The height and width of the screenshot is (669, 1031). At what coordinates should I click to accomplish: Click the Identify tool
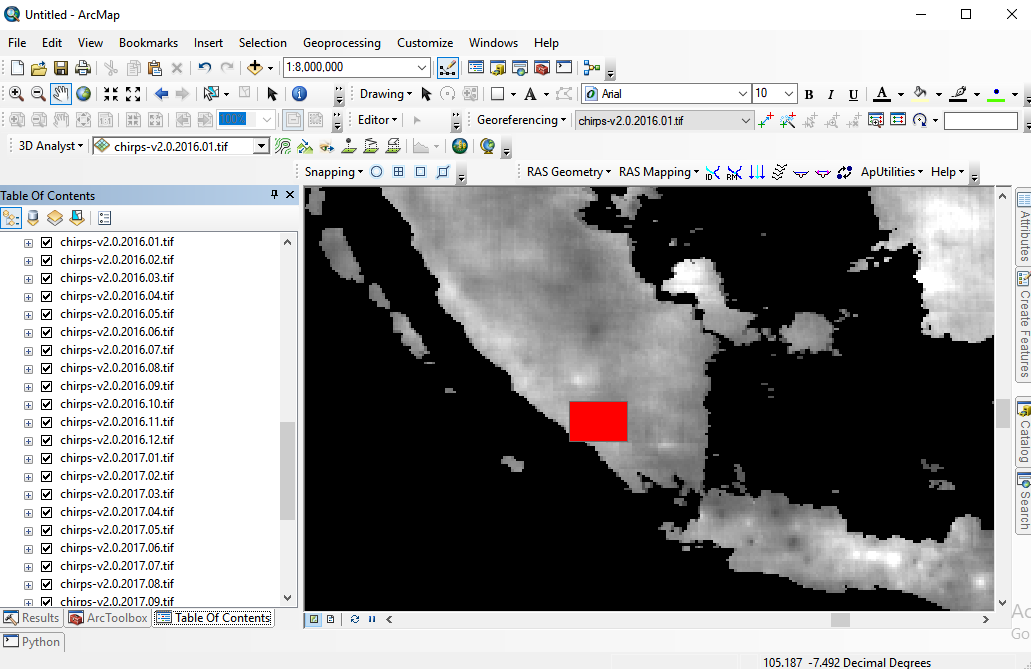(x=299, y=93)
